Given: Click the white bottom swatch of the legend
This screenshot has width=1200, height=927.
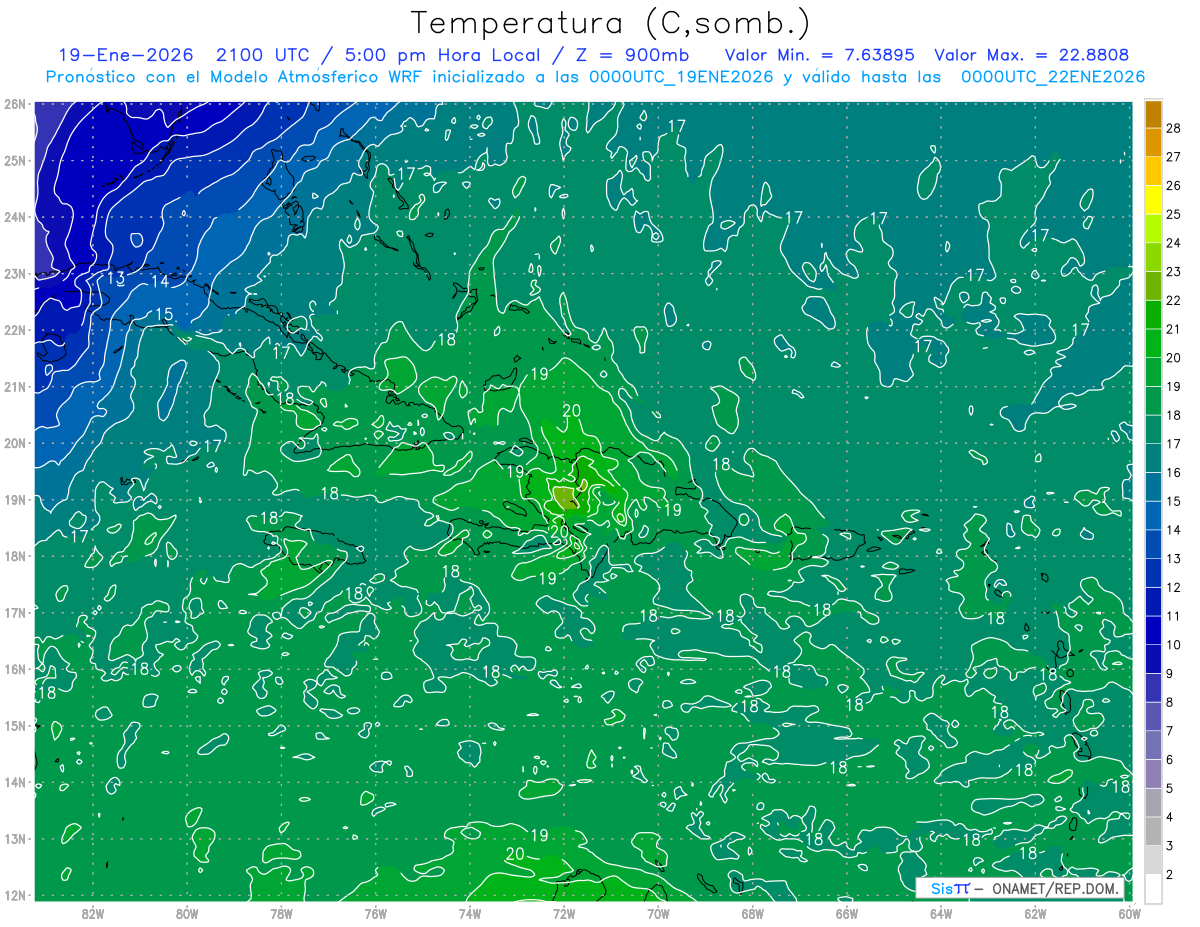Looking at the screenshot, I should pos(1153,889).
